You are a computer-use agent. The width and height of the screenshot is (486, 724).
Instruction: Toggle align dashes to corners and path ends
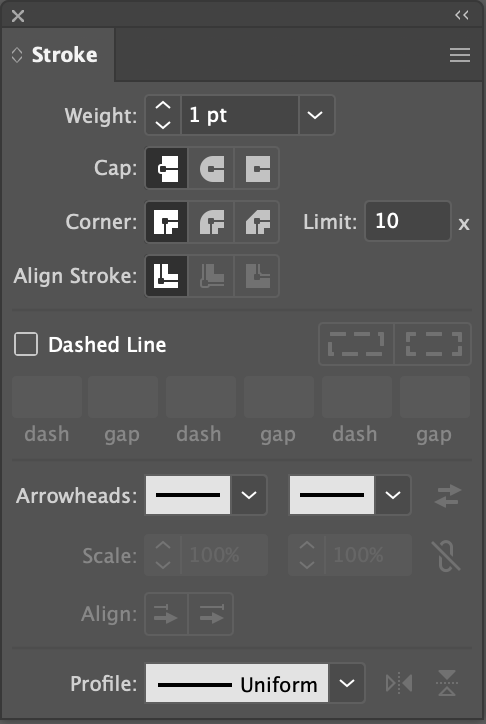433,344
